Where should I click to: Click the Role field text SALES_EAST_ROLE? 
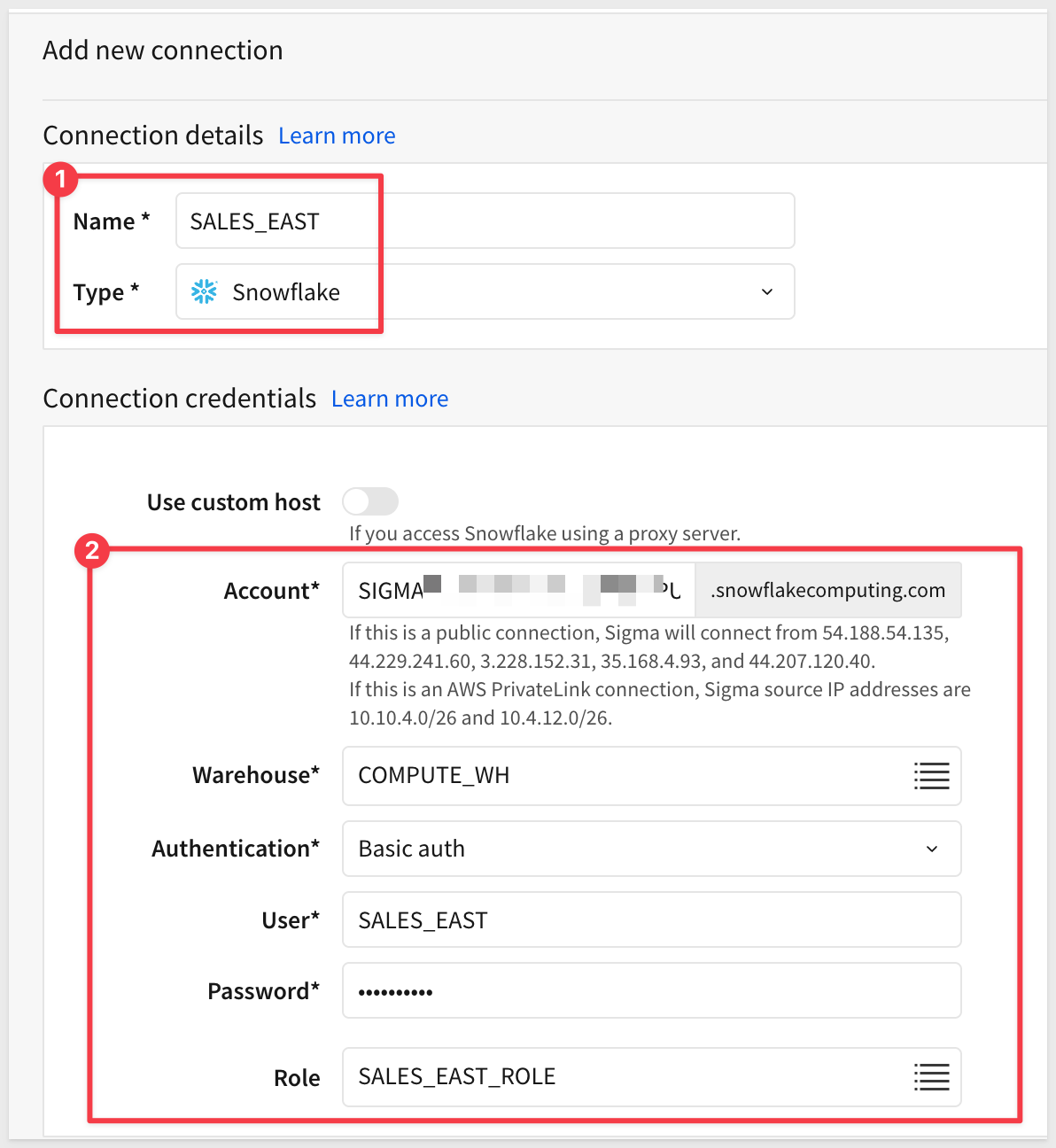[x=457, y=1076]
